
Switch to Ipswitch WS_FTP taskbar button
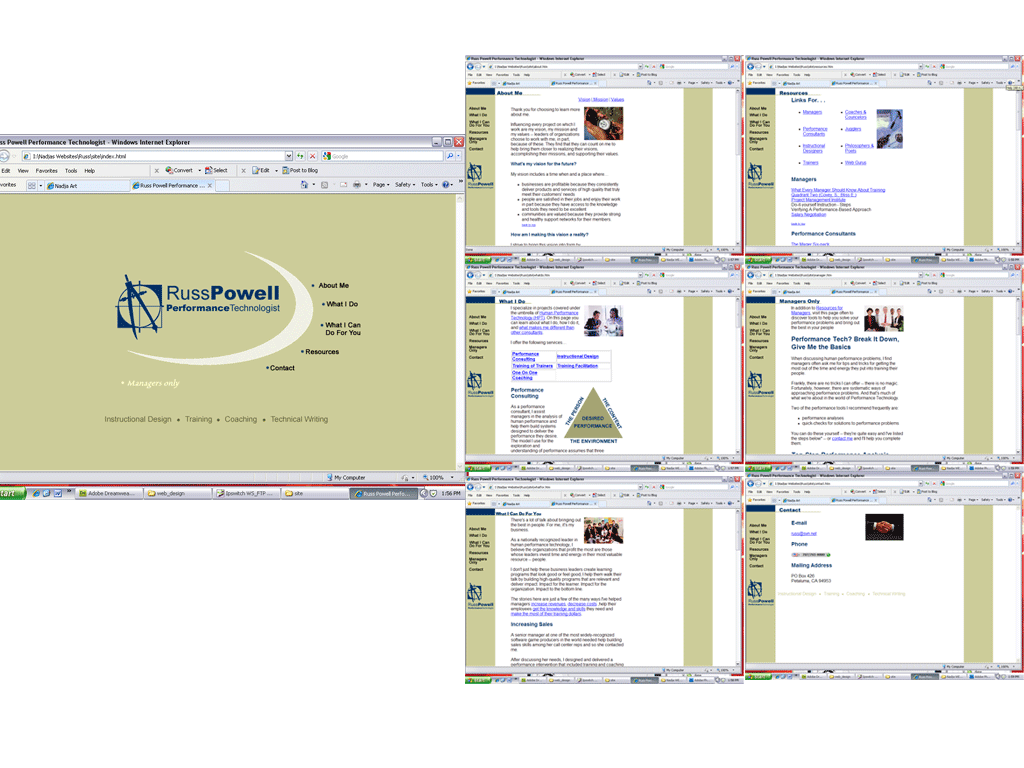pos(246,494)
